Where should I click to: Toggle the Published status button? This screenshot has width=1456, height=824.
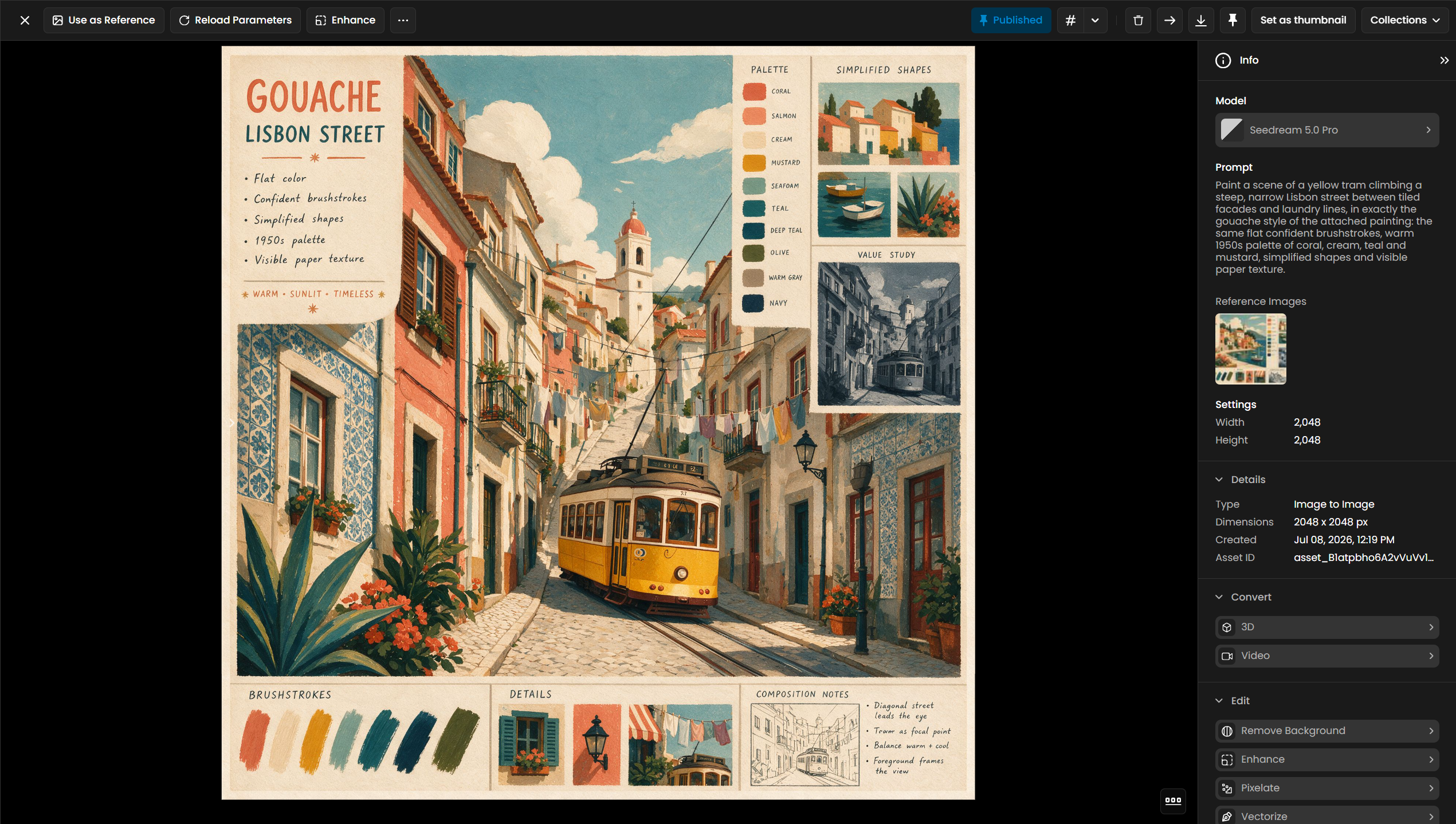[1011, 20]
